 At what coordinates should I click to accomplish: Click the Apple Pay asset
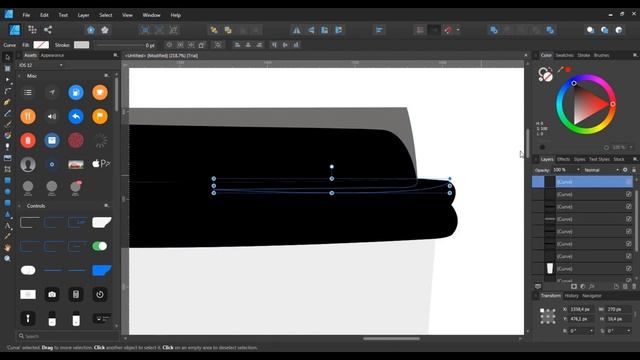tap(100, 164)
